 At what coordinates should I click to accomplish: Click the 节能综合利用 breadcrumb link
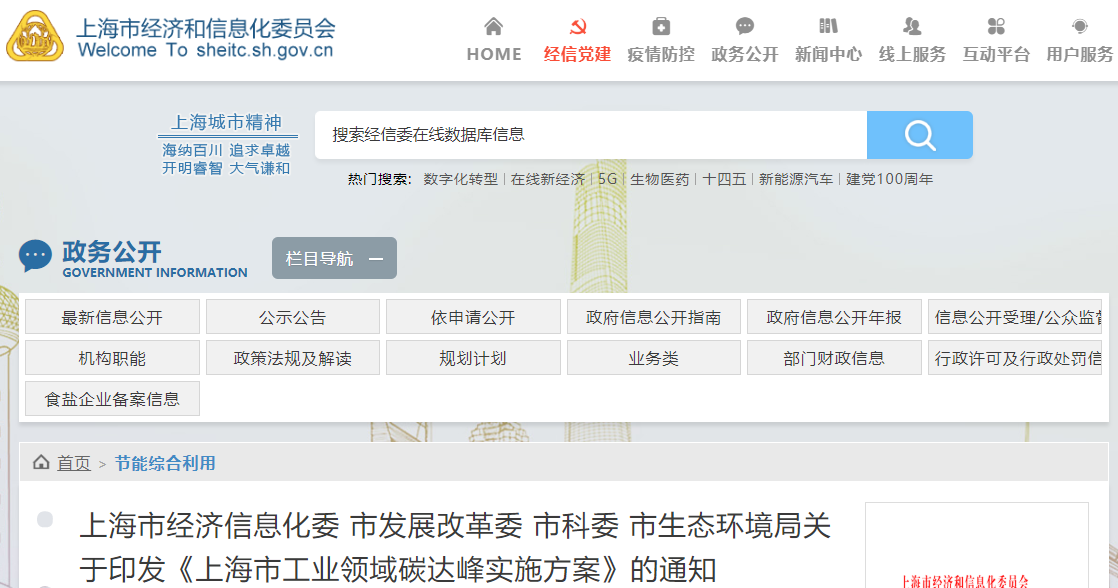tap(165, 463)
